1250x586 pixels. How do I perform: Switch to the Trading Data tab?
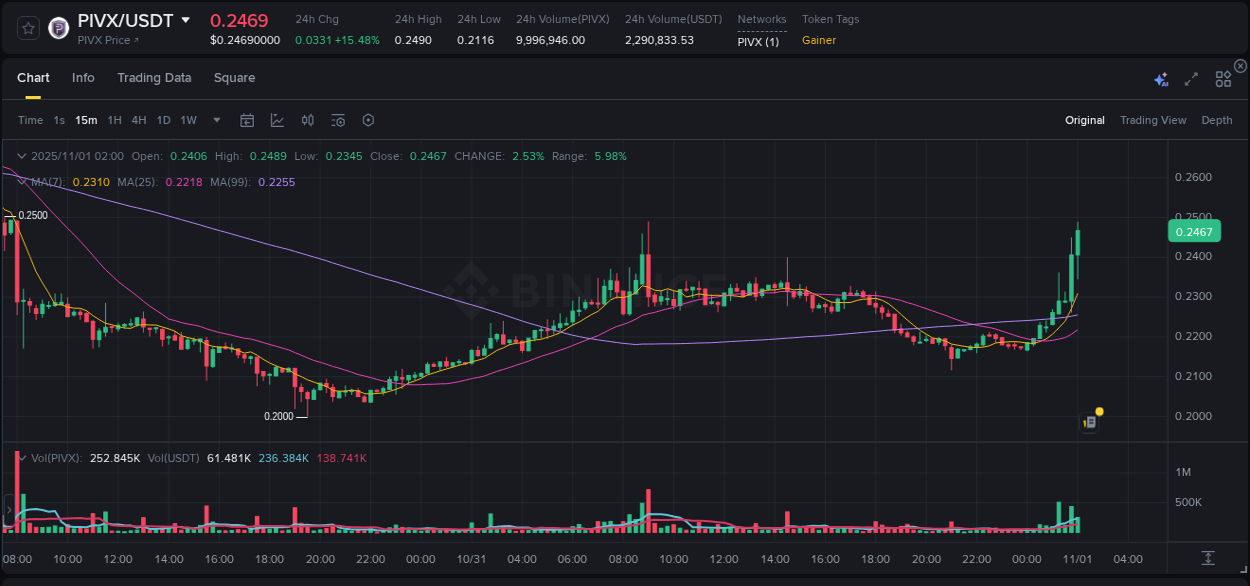154,78
